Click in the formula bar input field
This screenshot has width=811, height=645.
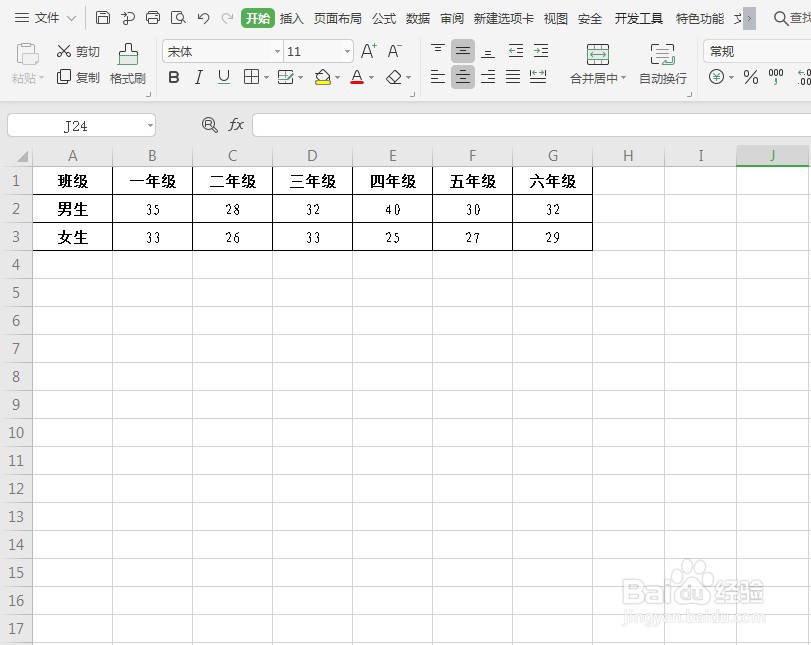532,125
